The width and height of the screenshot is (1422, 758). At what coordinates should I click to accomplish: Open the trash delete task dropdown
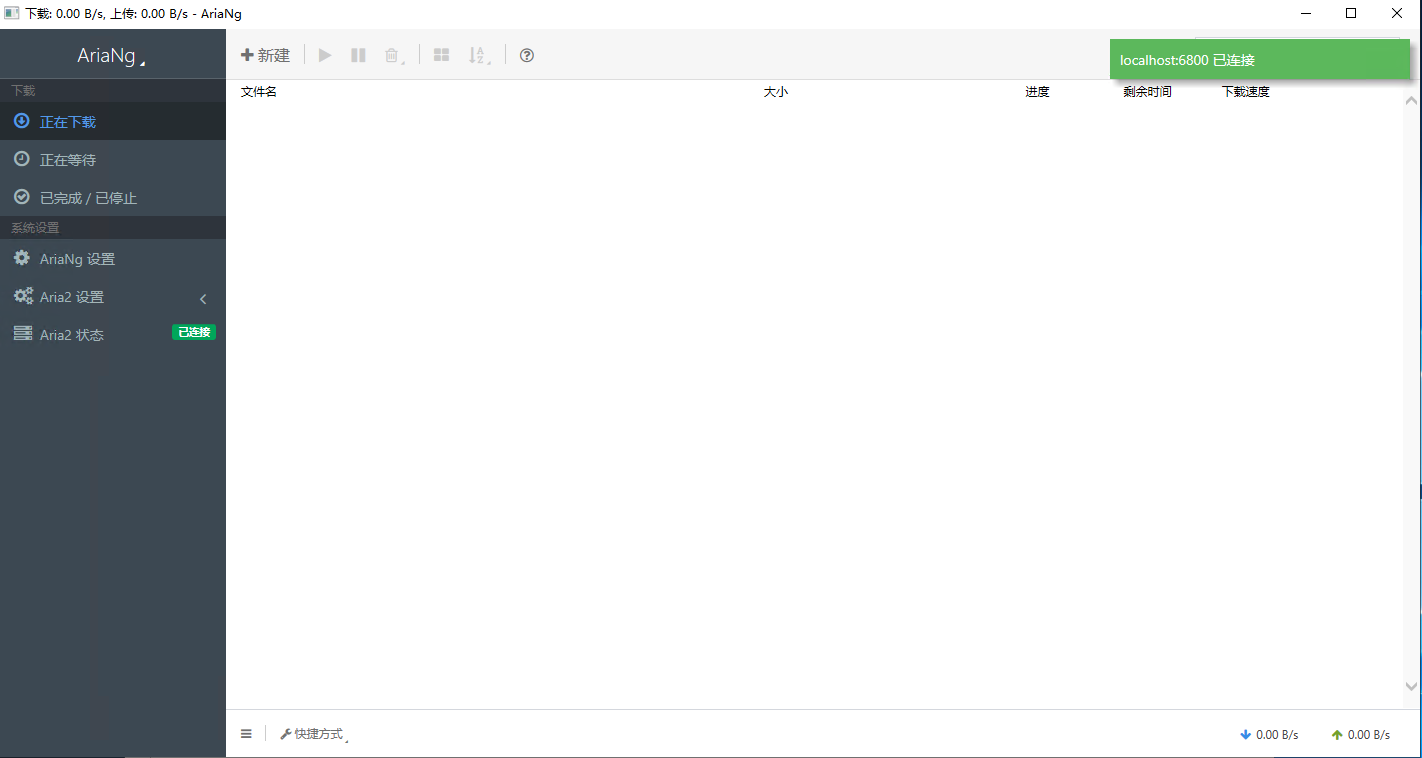click(x=393, y=56)
